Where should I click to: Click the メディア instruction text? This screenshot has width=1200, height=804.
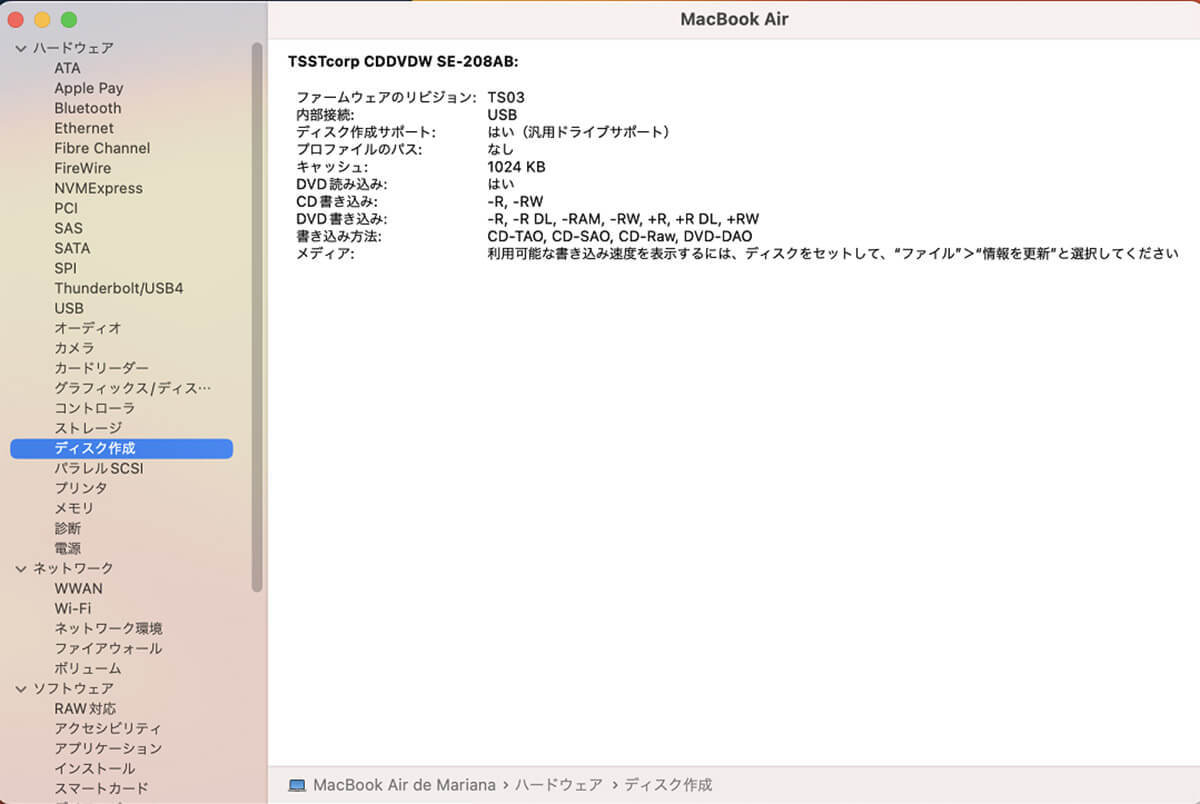pyautogui.click(x=832, y=253)
